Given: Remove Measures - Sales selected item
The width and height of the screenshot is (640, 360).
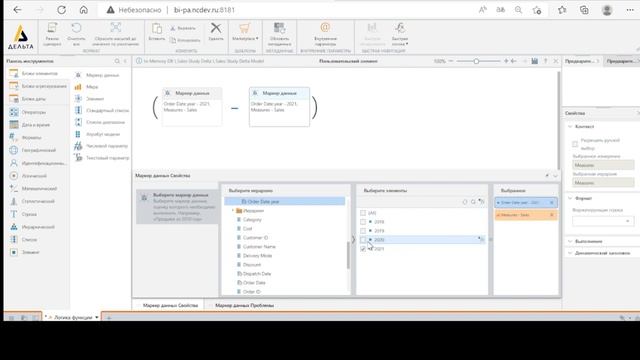Looking at the screenshot, I should (x=552, y=215).
